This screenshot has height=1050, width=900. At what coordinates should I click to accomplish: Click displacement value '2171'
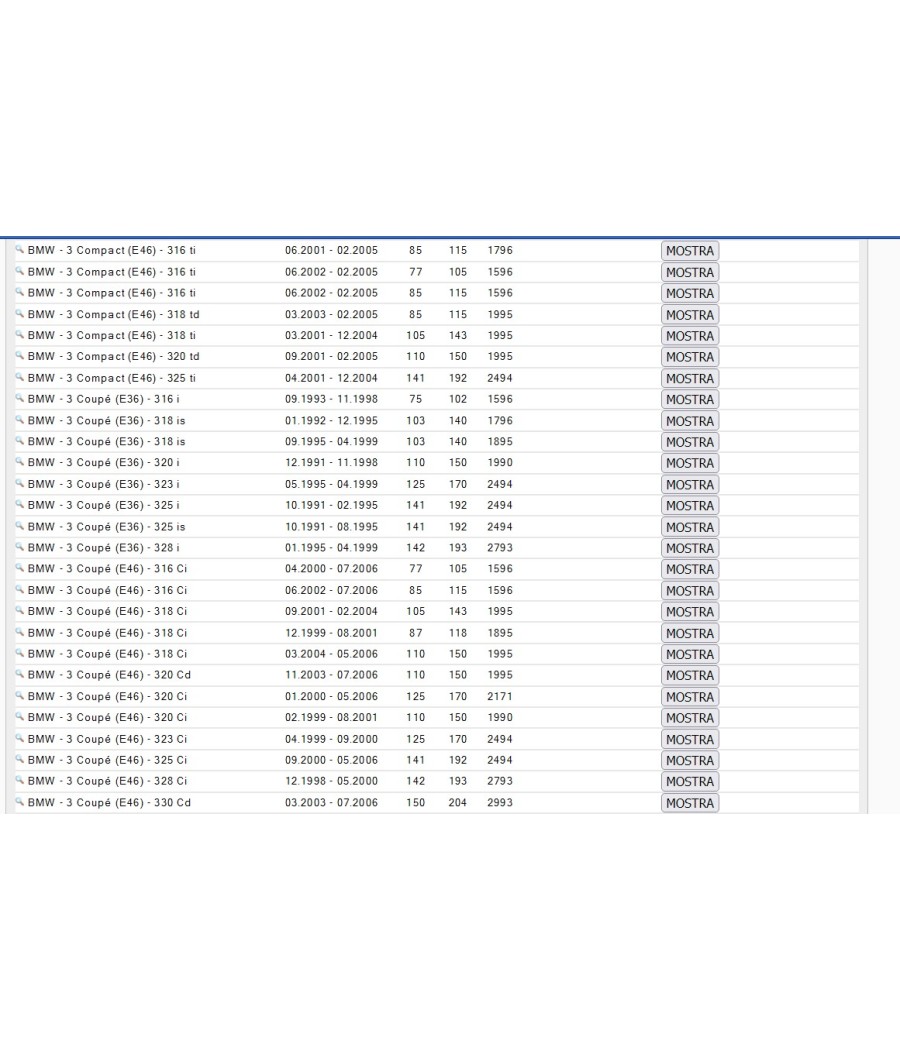point(500,696)
